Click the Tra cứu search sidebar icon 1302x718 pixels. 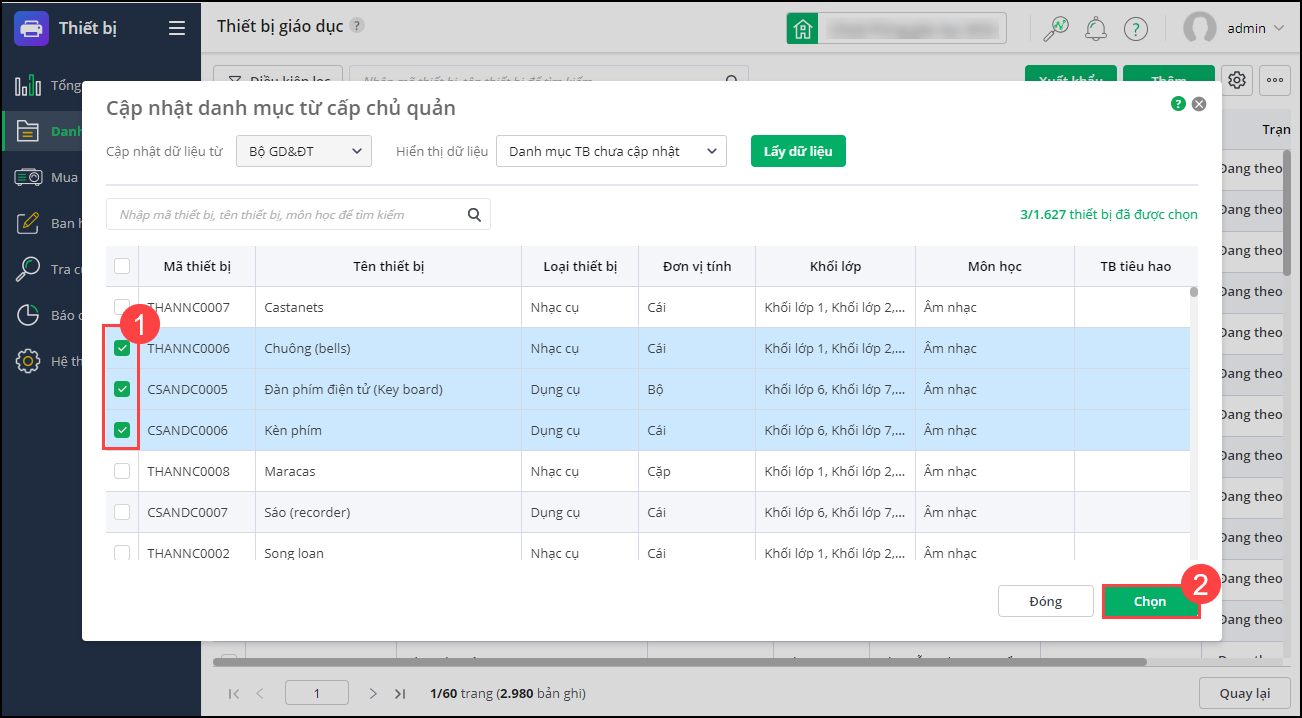pyautogui.click(x=28, y=269)
